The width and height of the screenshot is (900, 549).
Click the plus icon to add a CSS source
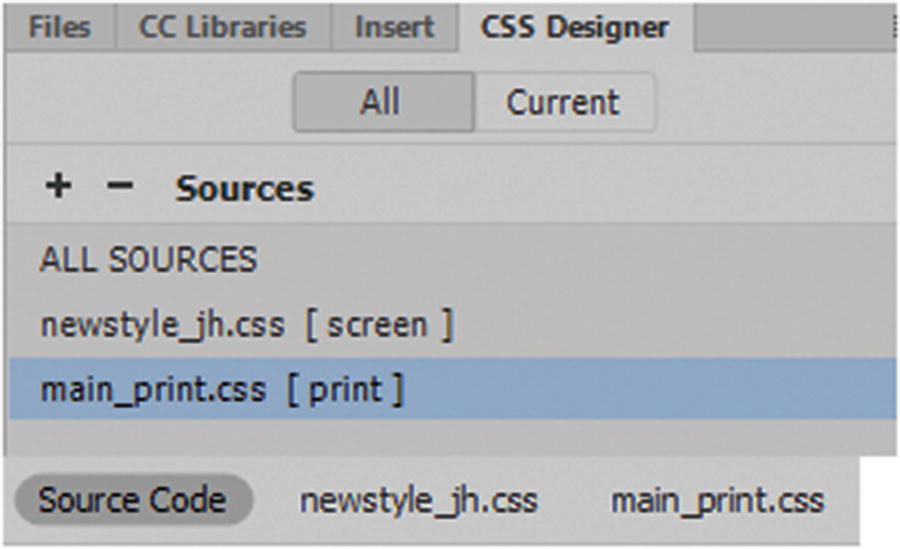pyautogui.click(x=59, y=186)
